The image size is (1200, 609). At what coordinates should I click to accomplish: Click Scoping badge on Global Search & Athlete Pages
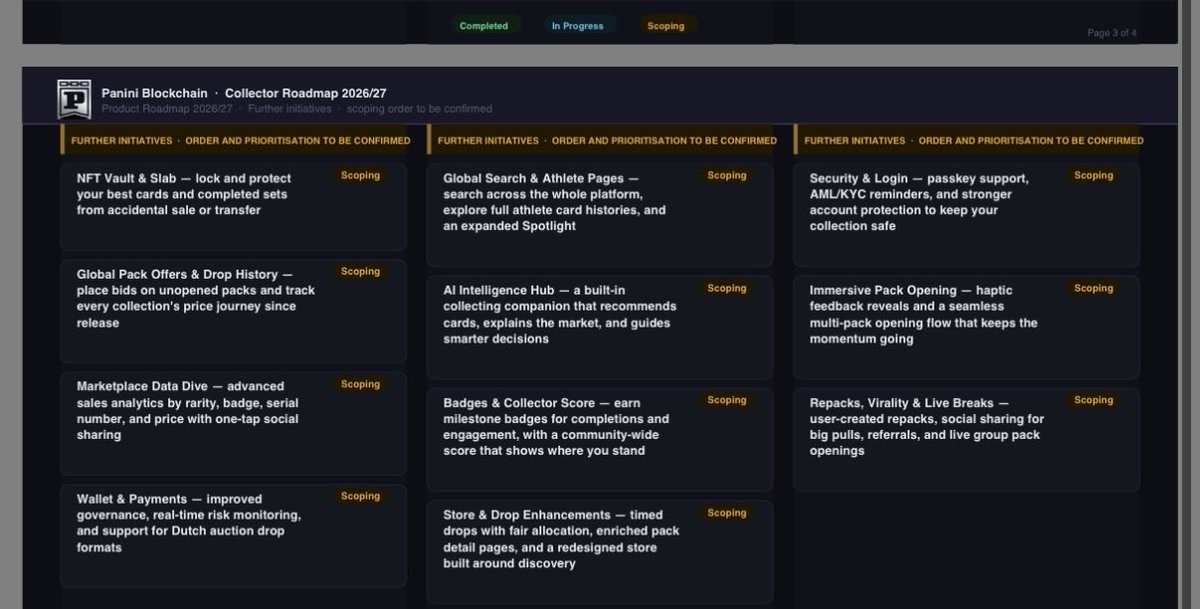(x=727, y=176)
